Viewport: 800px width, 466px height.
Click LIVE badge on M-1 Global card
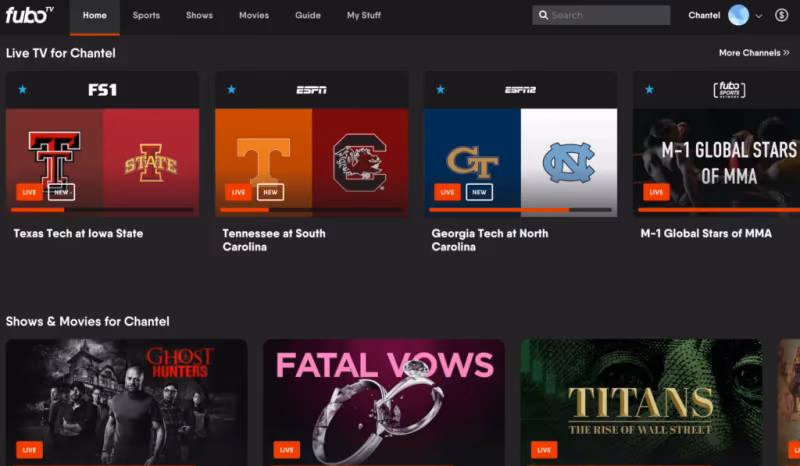(656, 192)
